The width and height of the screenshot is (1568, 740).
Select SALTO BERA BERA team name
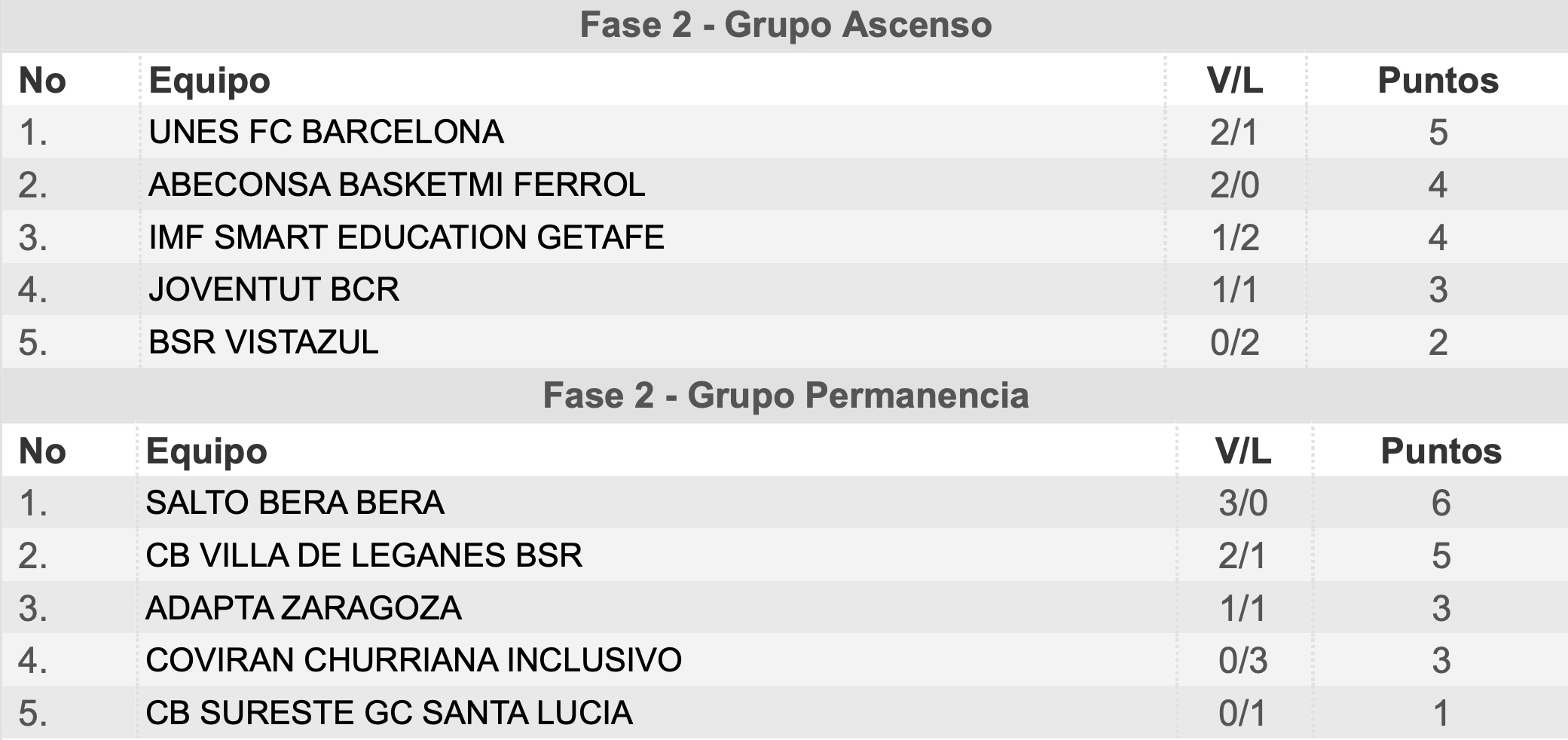click(x=295, y=503)
